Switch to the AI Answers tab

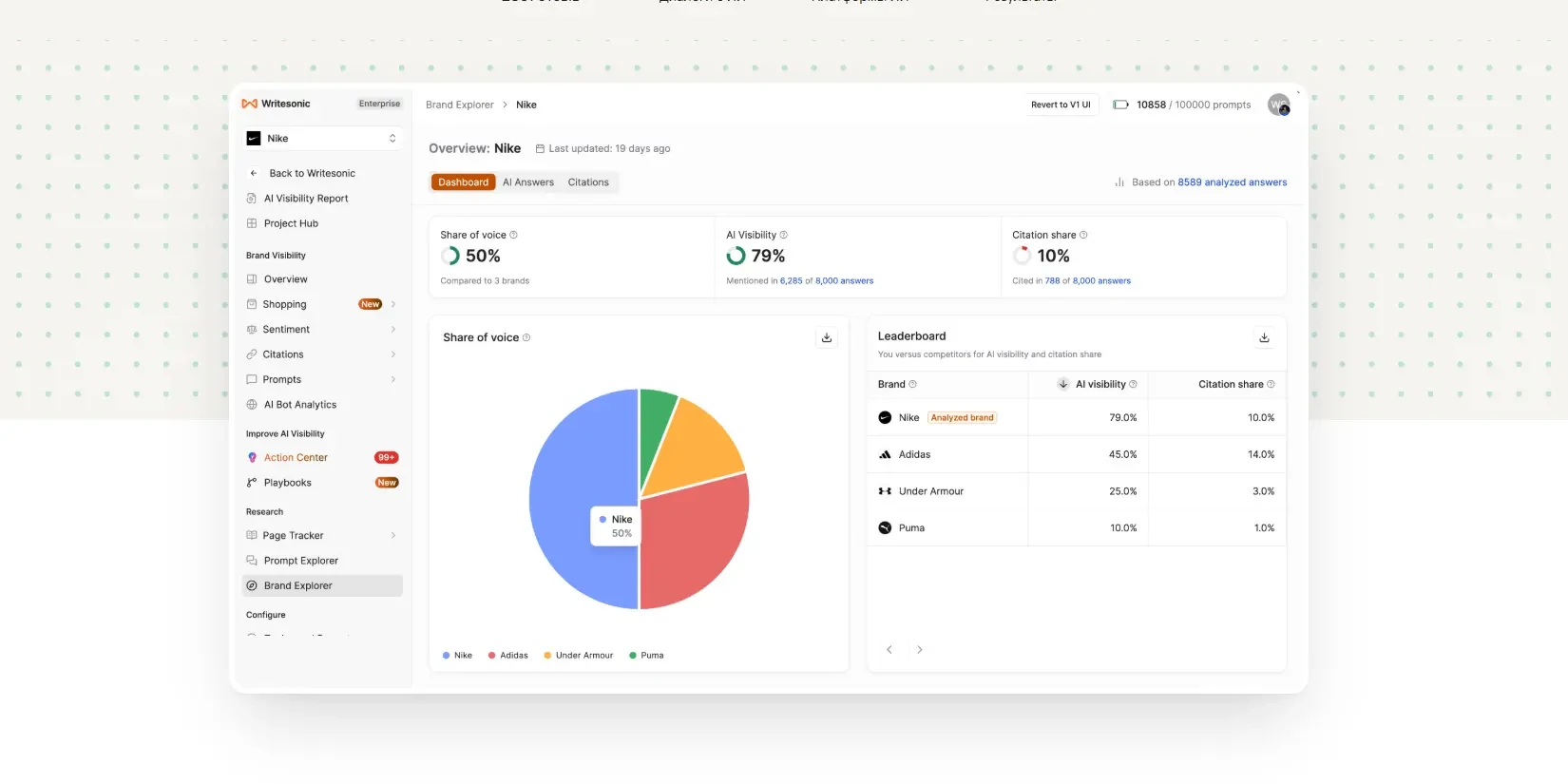(x=528, y=182)
